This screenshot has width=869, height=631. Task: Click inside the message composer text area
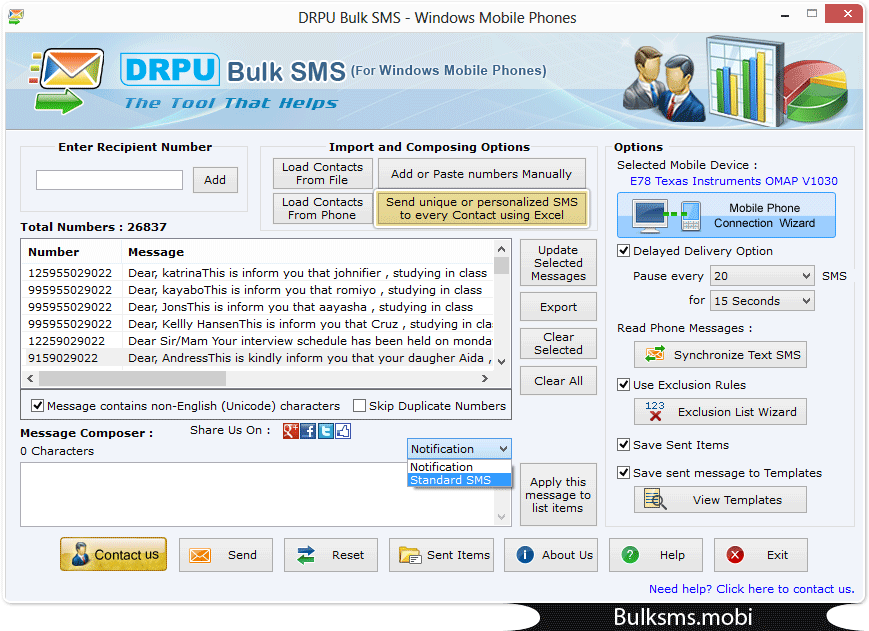(258, 495)
